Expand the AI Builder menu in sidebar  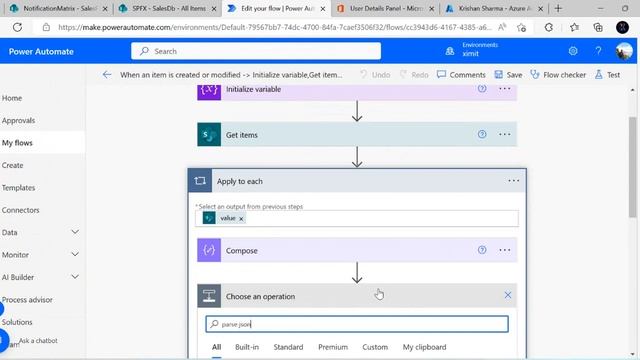click(x=75, y=277)
